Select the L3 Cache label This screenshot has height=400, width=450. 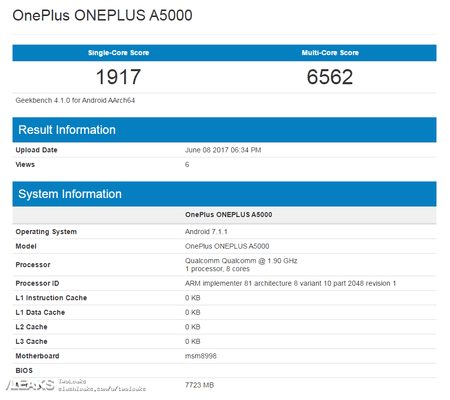pyautogui.click(x=31, y=341)
